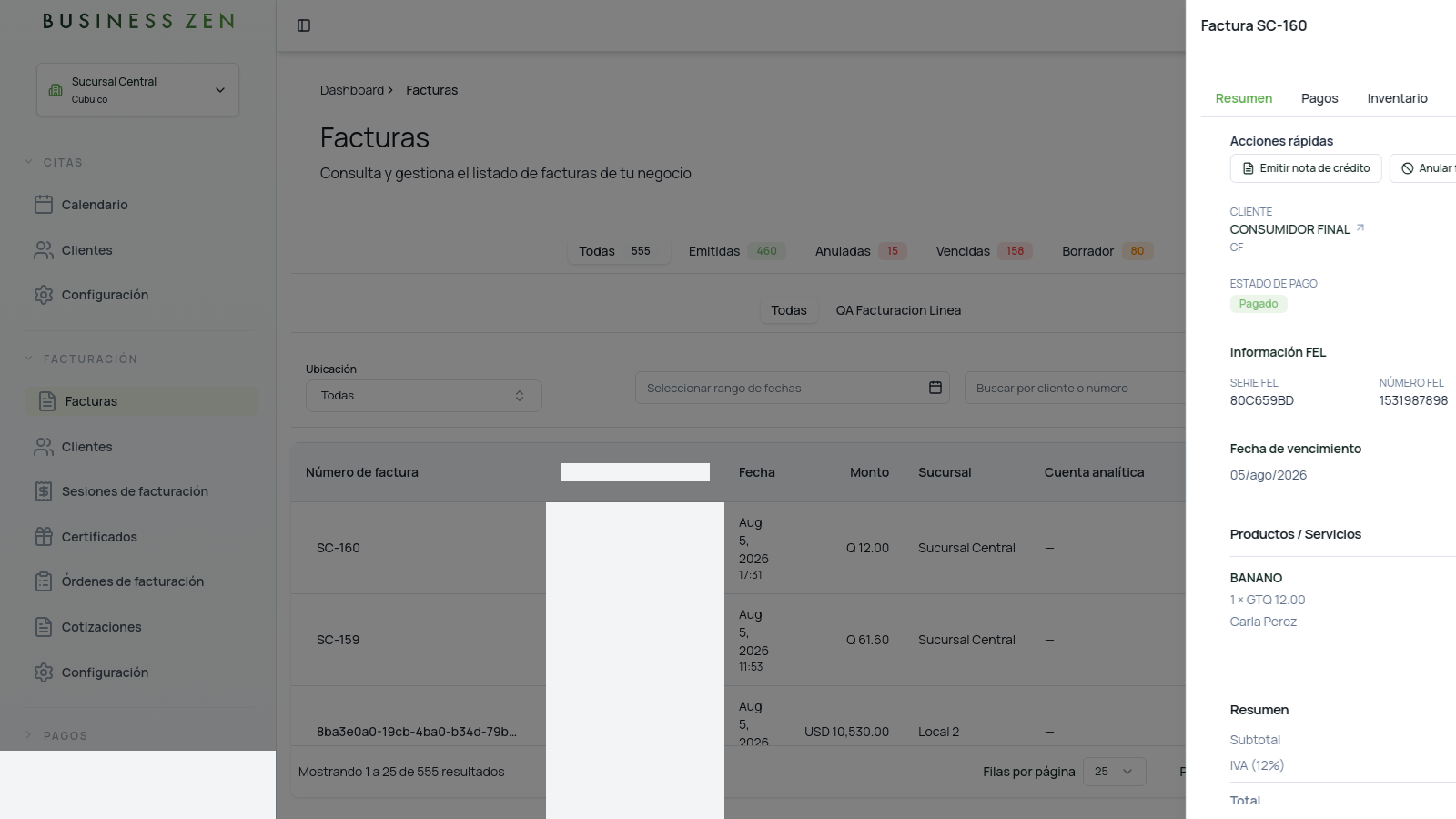This screenshot has width=1456, height=819.
Task: Click the Configuración gear under Citas
Action: pos(44,295)
